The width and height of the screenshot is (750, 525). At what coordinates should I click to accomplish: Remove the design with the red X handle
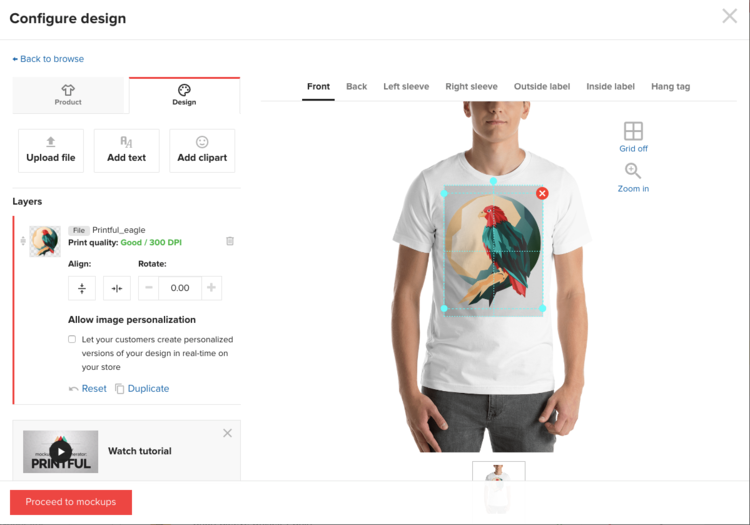tap(542, 193)
